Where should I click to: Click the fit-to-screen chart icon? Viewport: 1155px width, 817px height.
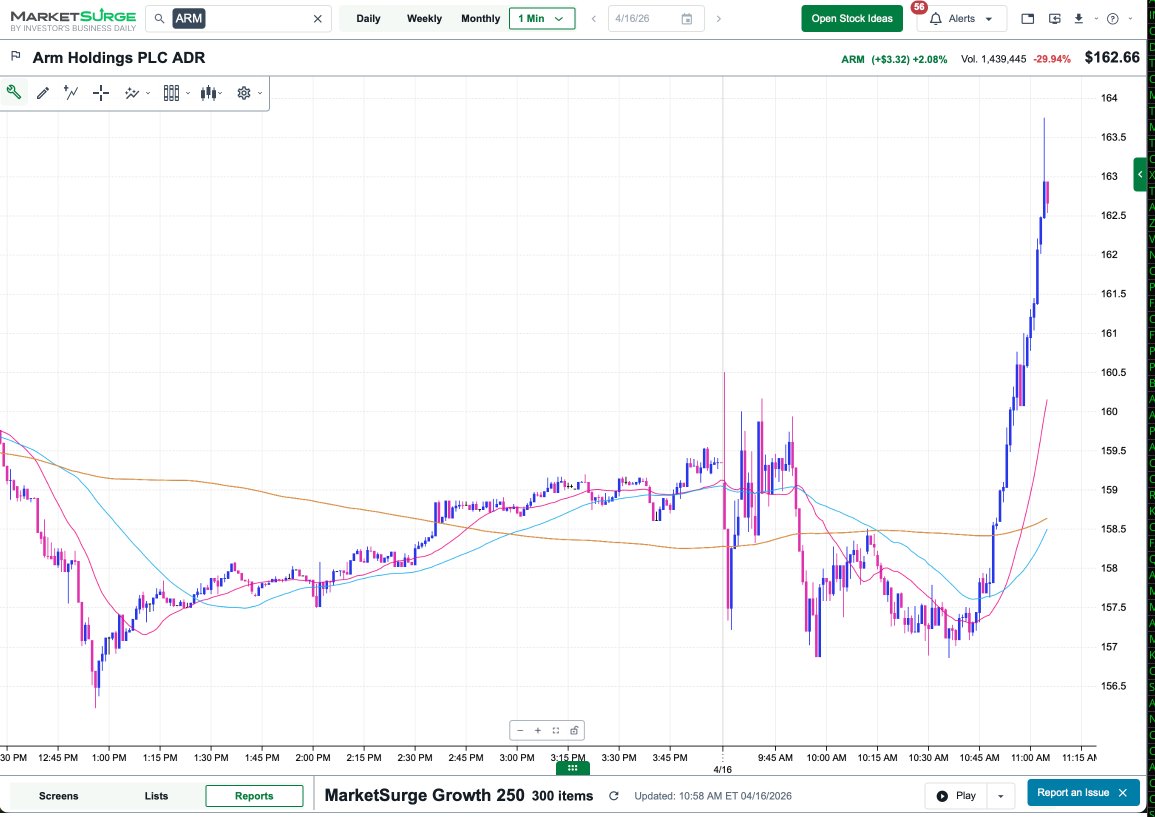tap(556, 731)
